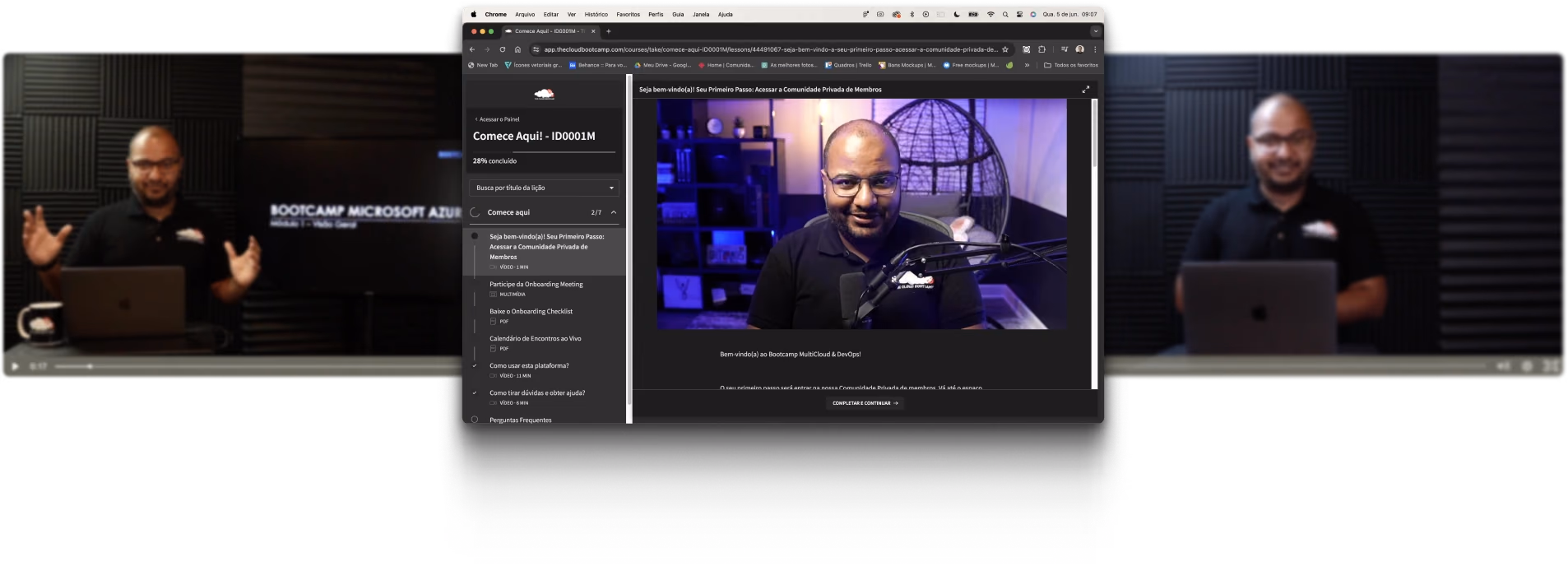Open Chrome's three-dot menu
The width and height of the screenshot is (1568, 585).
1095,49
